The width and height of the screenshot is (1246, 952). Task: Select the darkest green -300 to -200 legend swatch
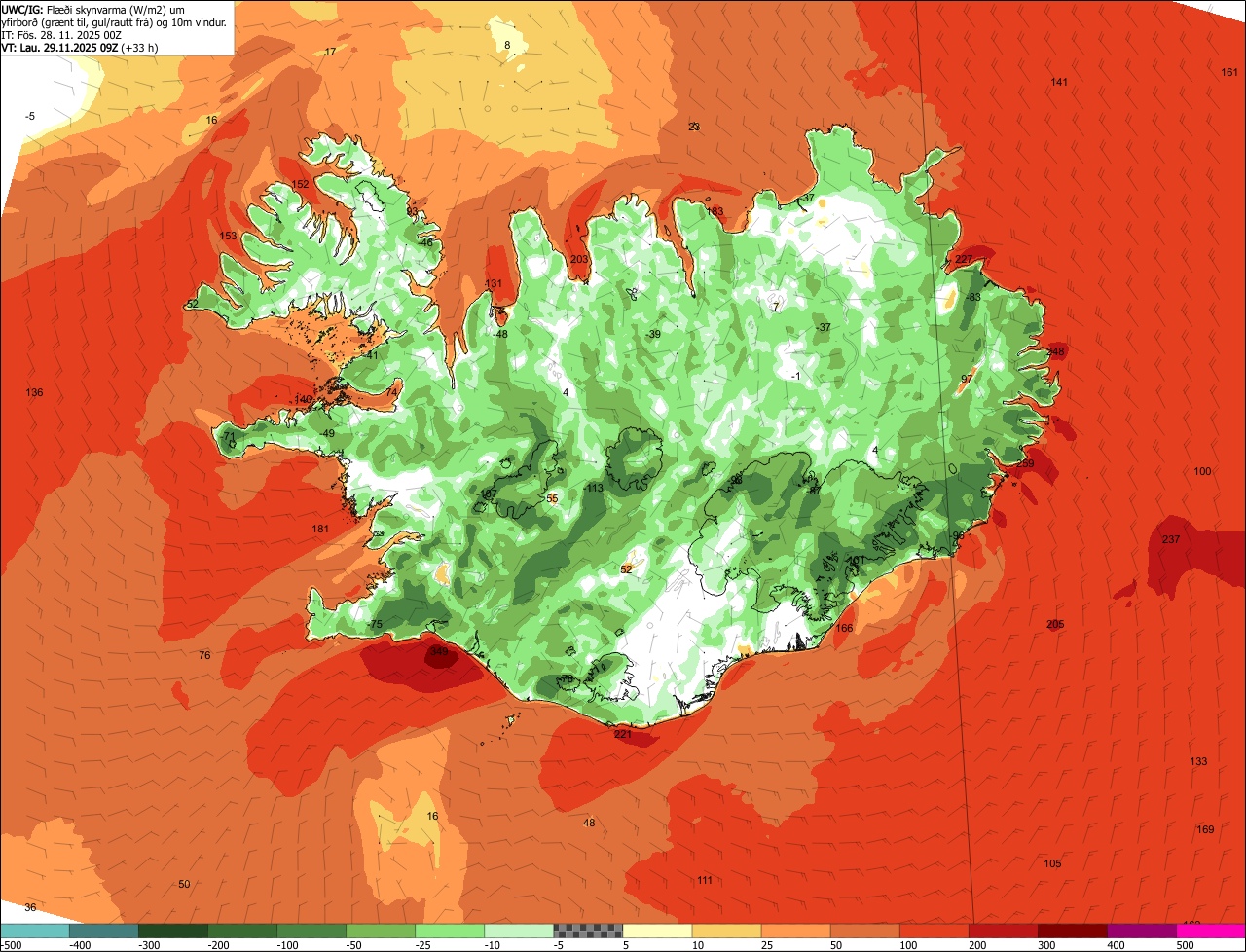173,931
